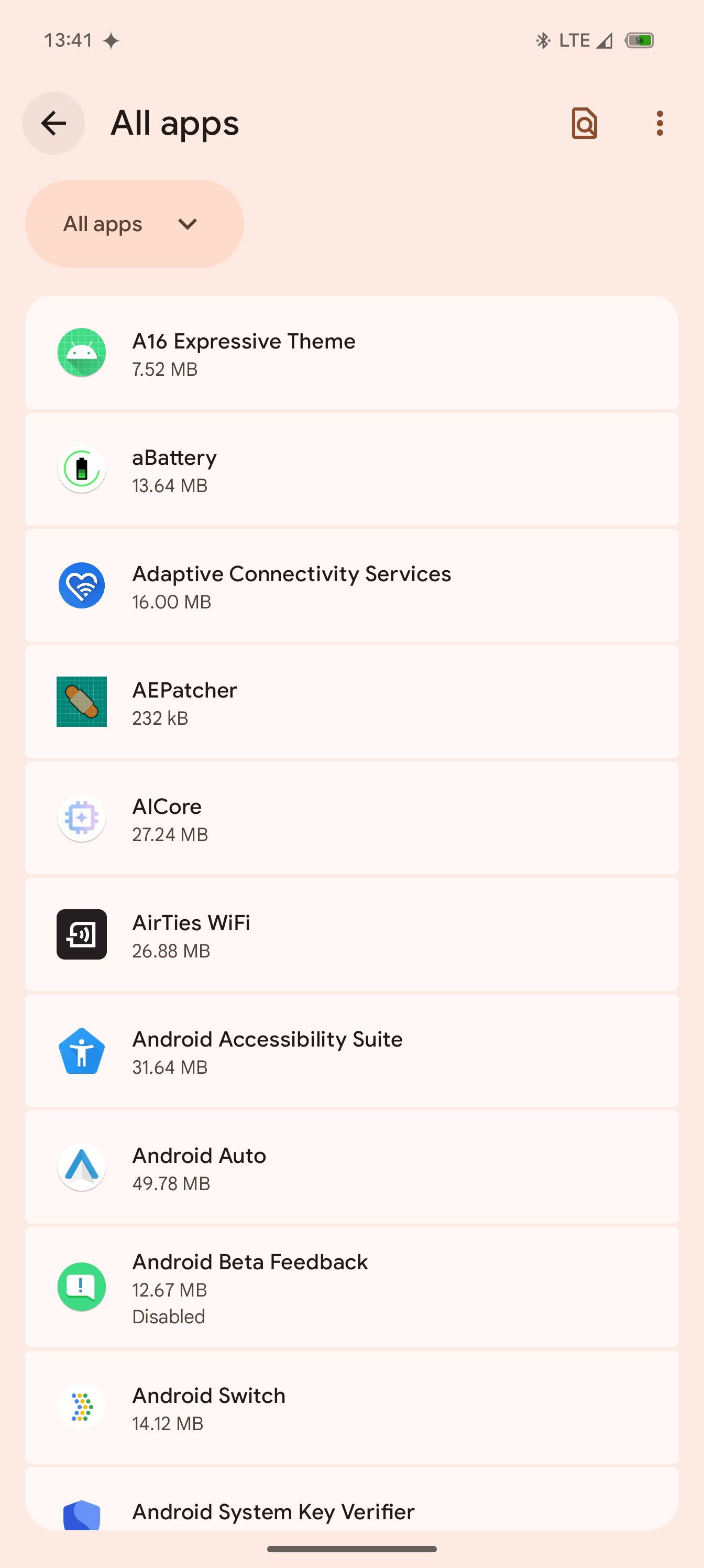The width and height of the screenshot is (704, 1568).
Task: Tap the AirTies WiFi icon
Action: click(x=82, y=934)
